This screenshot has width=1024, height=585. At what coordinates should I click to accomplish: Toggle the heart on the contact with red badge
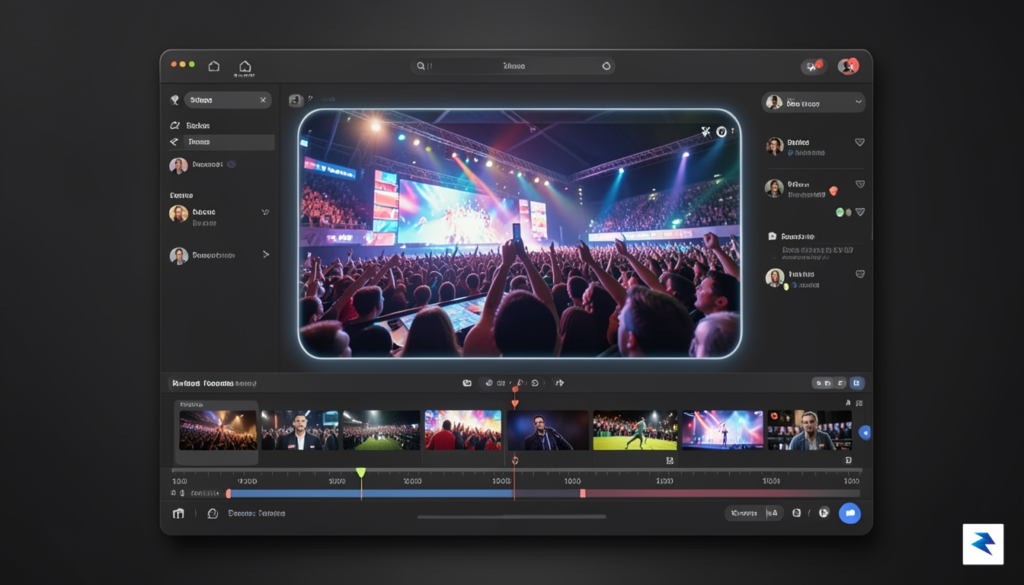[860, 185]
